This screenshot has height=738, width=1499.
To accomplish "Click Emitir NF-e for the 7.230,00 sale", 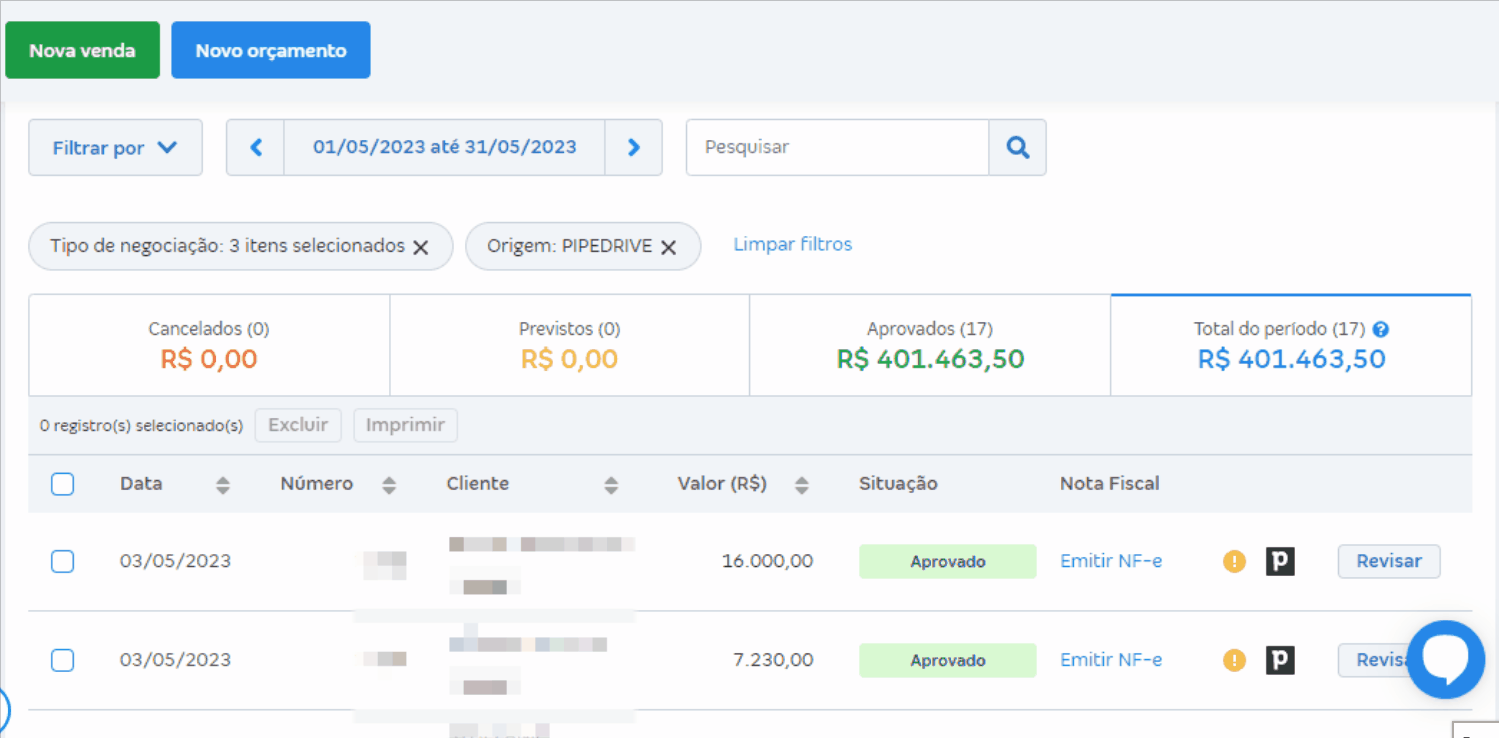I will (1111, 660).
